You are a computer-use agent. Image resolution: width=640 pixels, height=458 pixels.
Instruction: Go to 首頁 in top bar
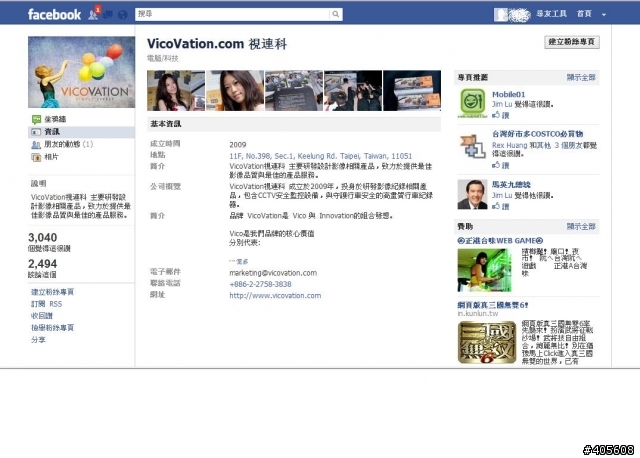coord(584,14)
